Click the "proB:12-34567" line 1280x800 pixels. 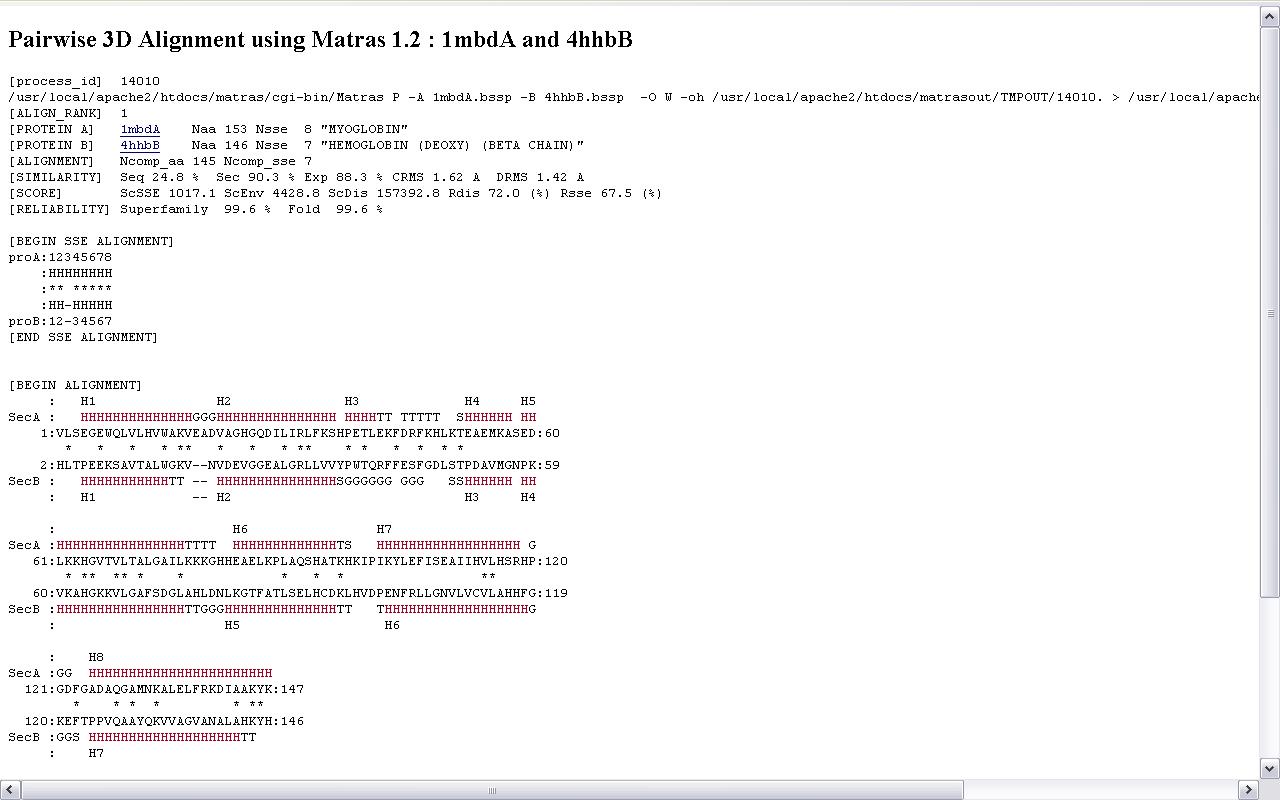click(x=60, y=321)
